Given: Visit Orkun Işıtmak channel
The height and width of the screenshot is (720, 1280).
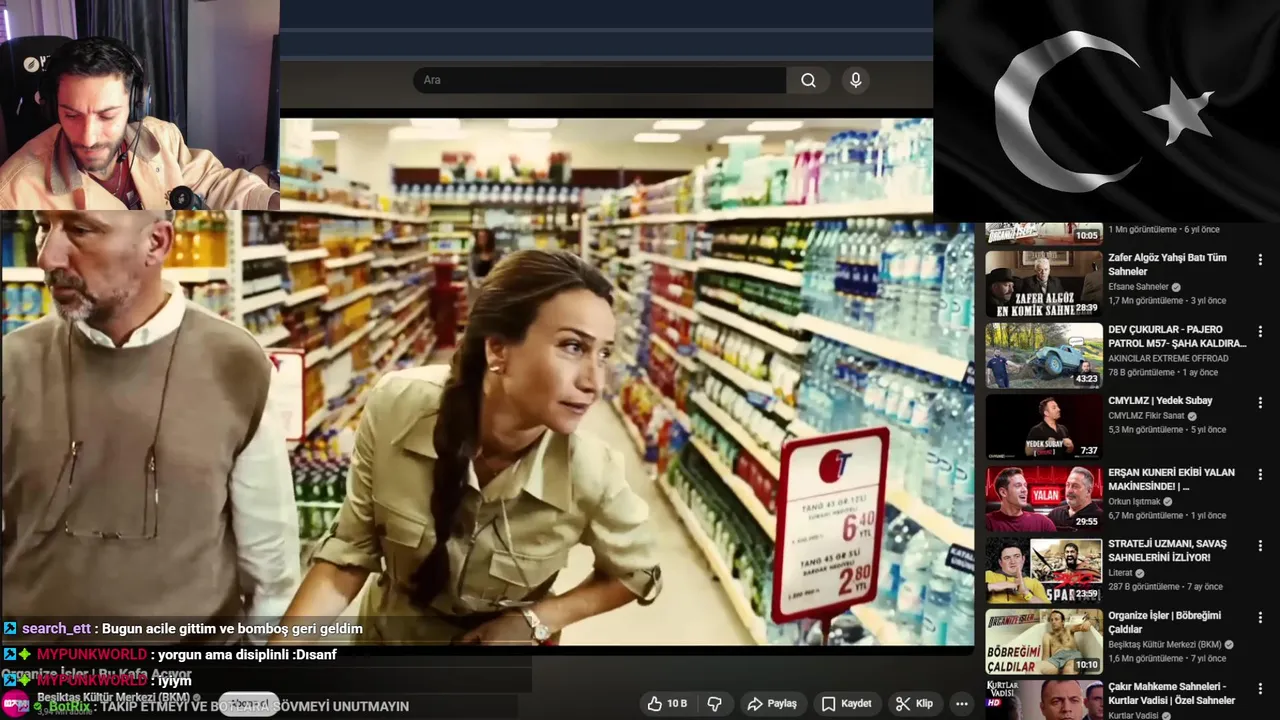Looking at the screenshot, I should (x=1134, y=501).
